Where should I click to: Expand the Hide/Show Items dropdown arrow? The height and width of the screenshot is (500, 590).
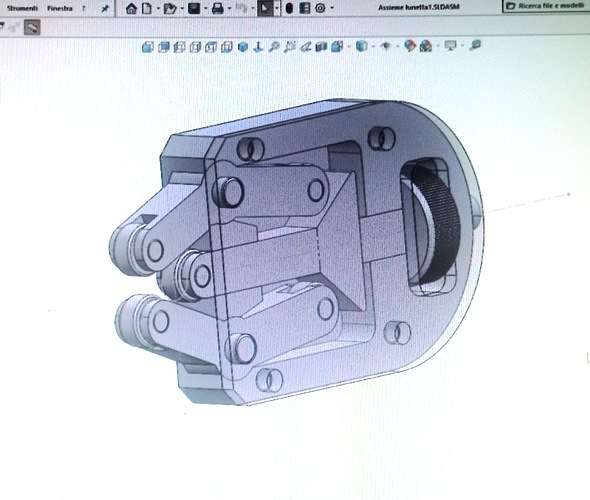tap(397, 46)
